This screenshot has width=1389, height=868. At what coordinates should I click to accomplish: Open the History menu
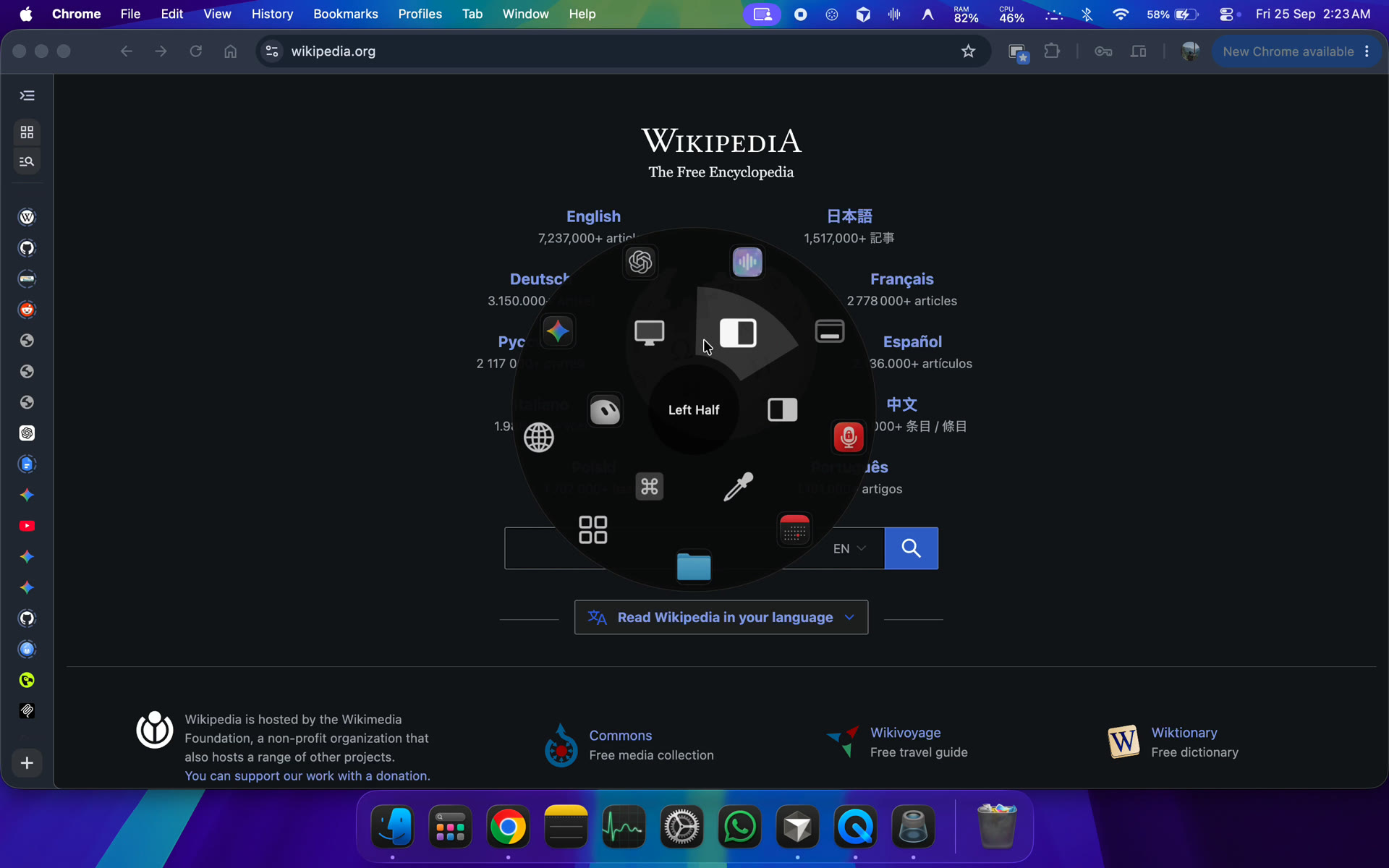coord(272,14)
